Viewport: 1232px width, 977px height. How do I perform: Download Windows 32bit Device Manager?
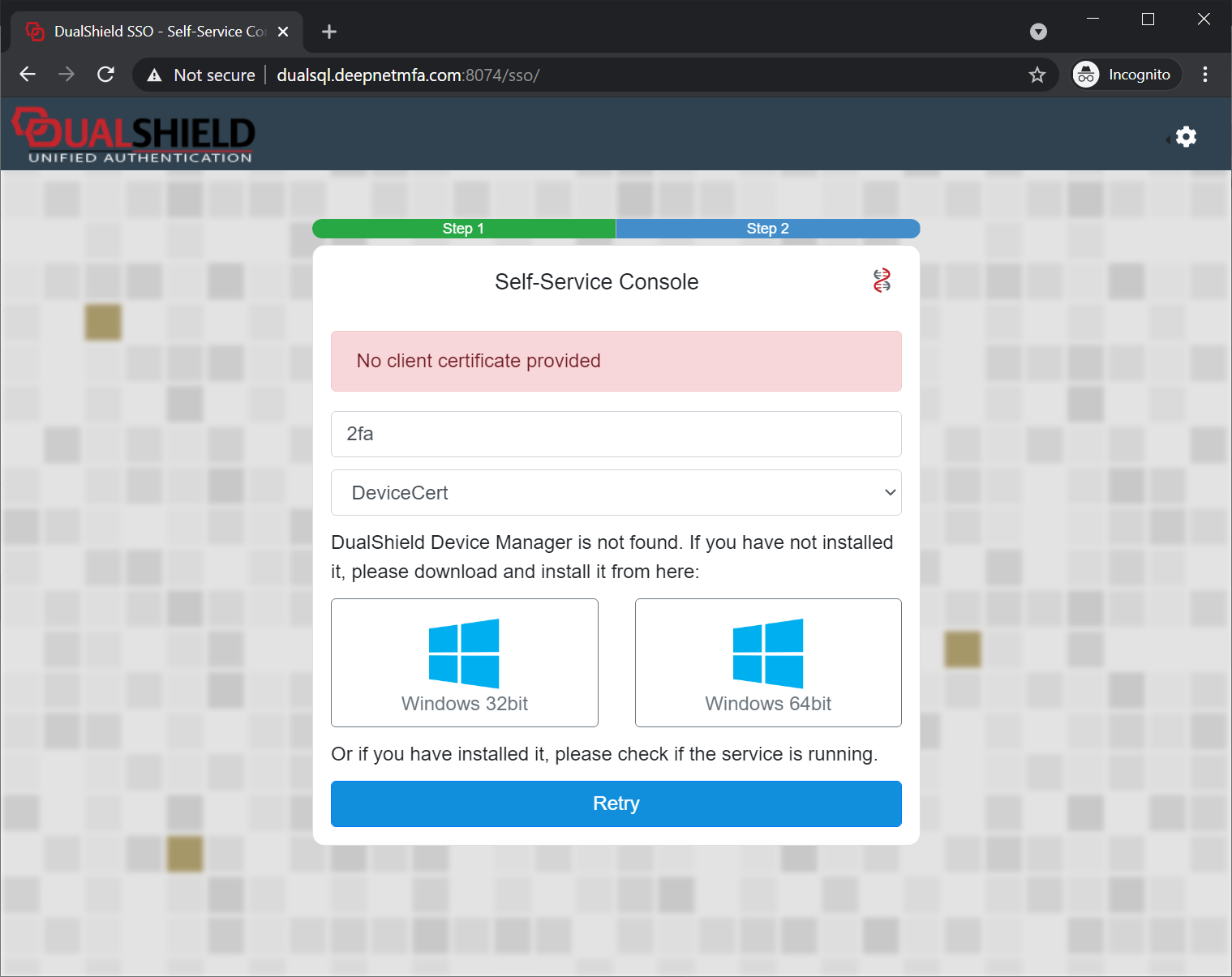(465, 662)
